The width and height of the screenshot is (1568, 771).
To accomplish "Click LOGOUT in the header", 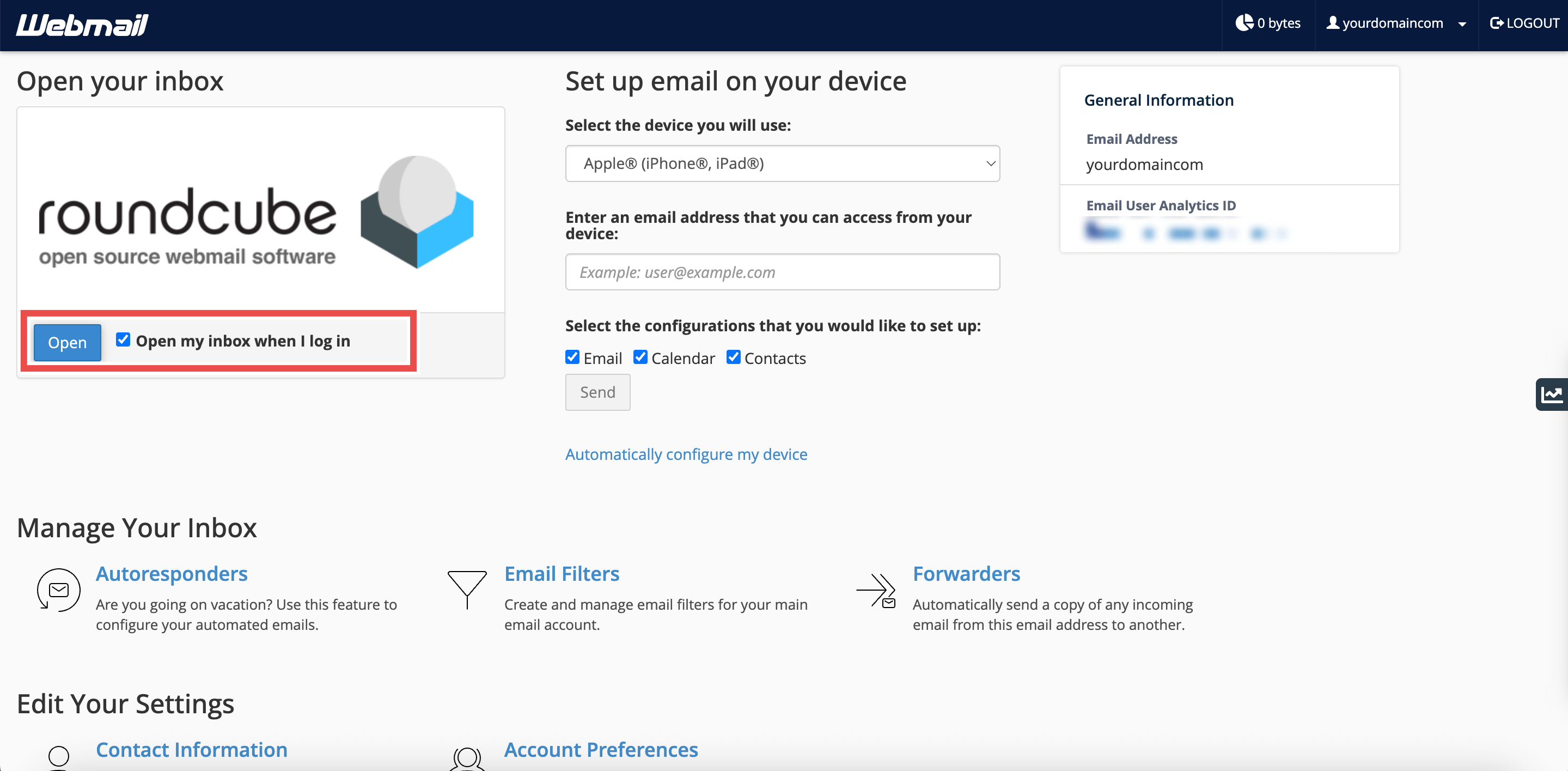I will pyautogui.click(x=1525, y=23).
